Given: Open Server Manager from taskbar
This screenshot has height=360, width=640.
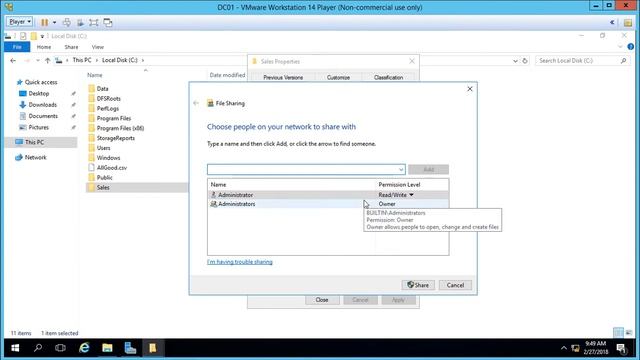Looking at the screenshot, I should click(130, 348).
